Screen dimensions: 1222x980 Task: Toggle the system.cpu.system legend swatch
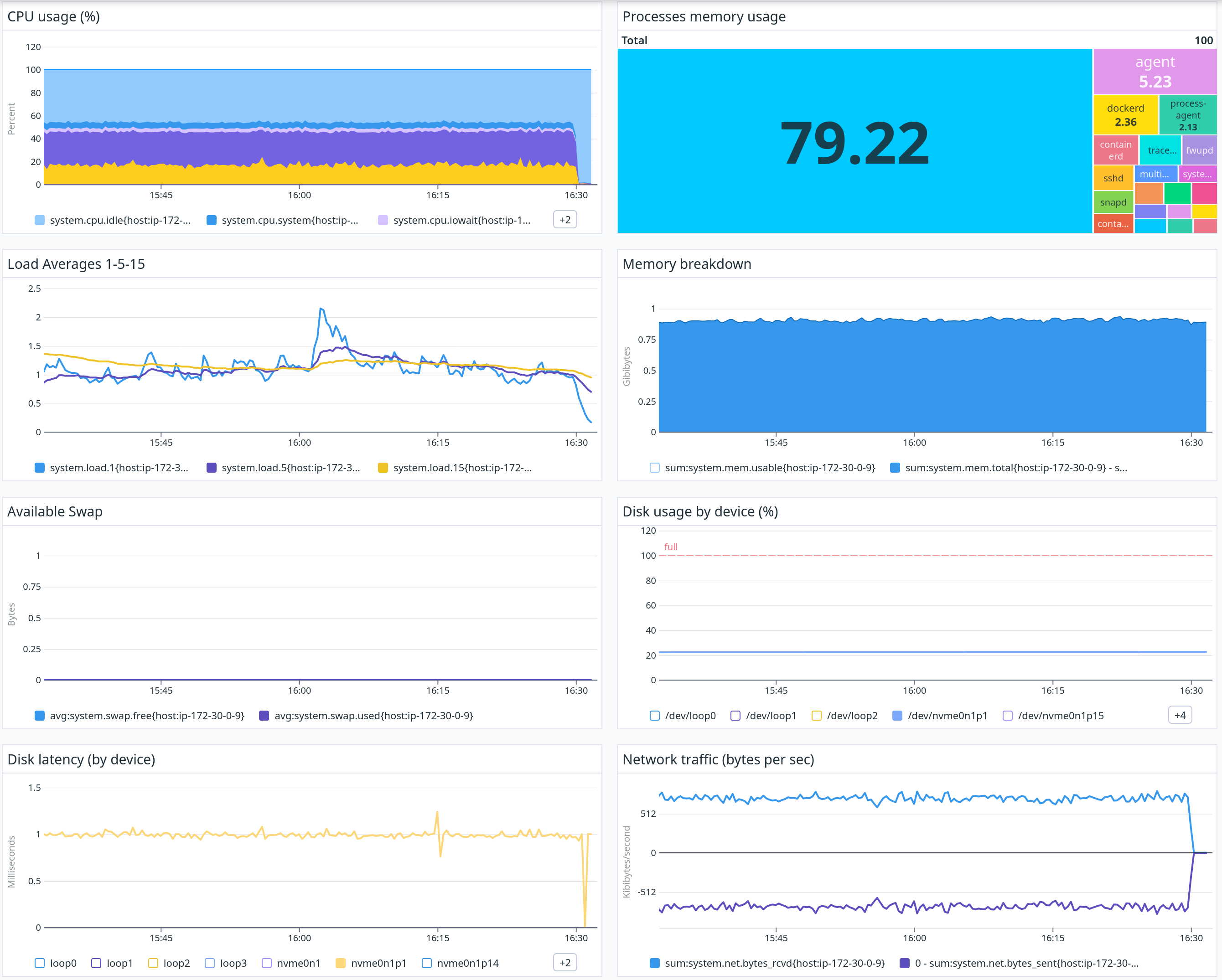point(212,220)
